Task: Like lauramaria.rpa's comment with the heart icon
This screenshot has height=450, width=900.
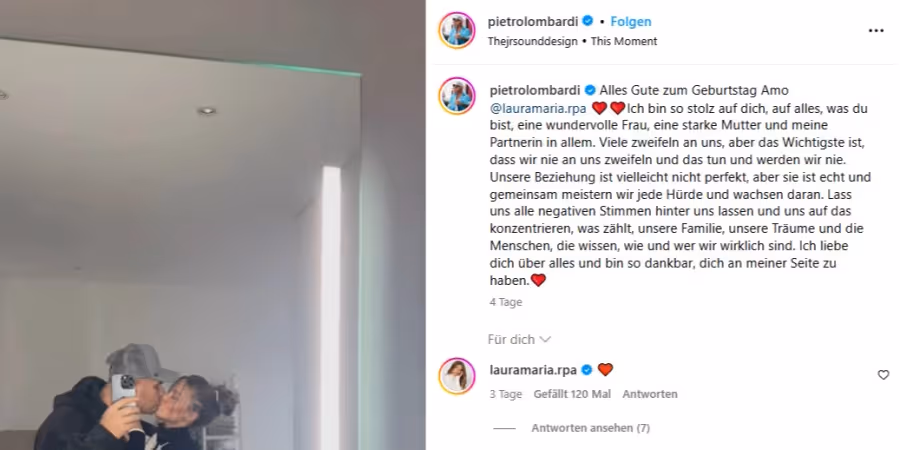Action: pos(883,375)
